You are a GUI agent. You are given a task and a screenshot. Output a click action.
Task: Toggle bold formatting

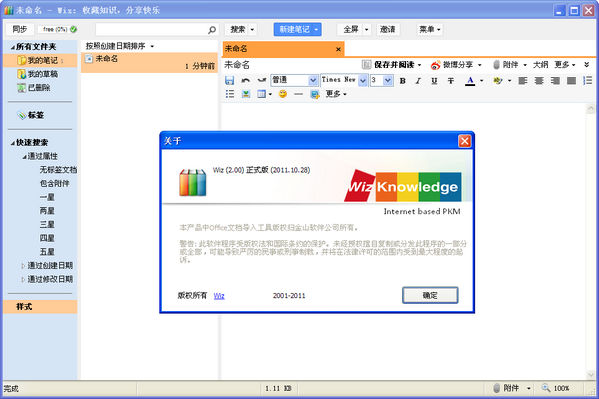tap(402, 81)
